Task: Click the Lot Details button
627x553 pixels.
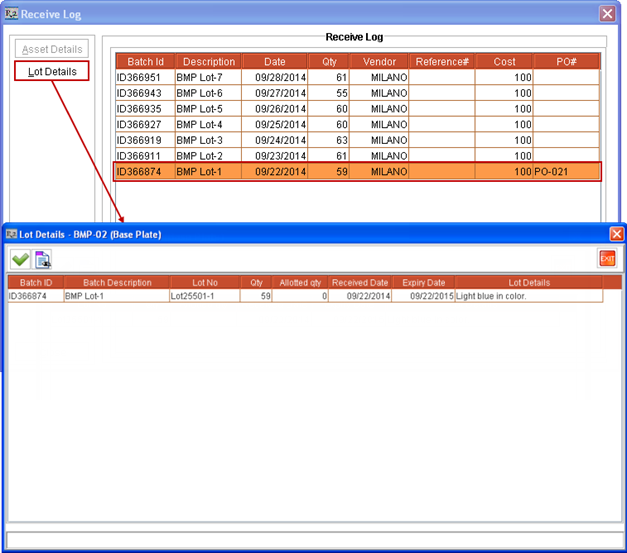Action: (52, 71)
